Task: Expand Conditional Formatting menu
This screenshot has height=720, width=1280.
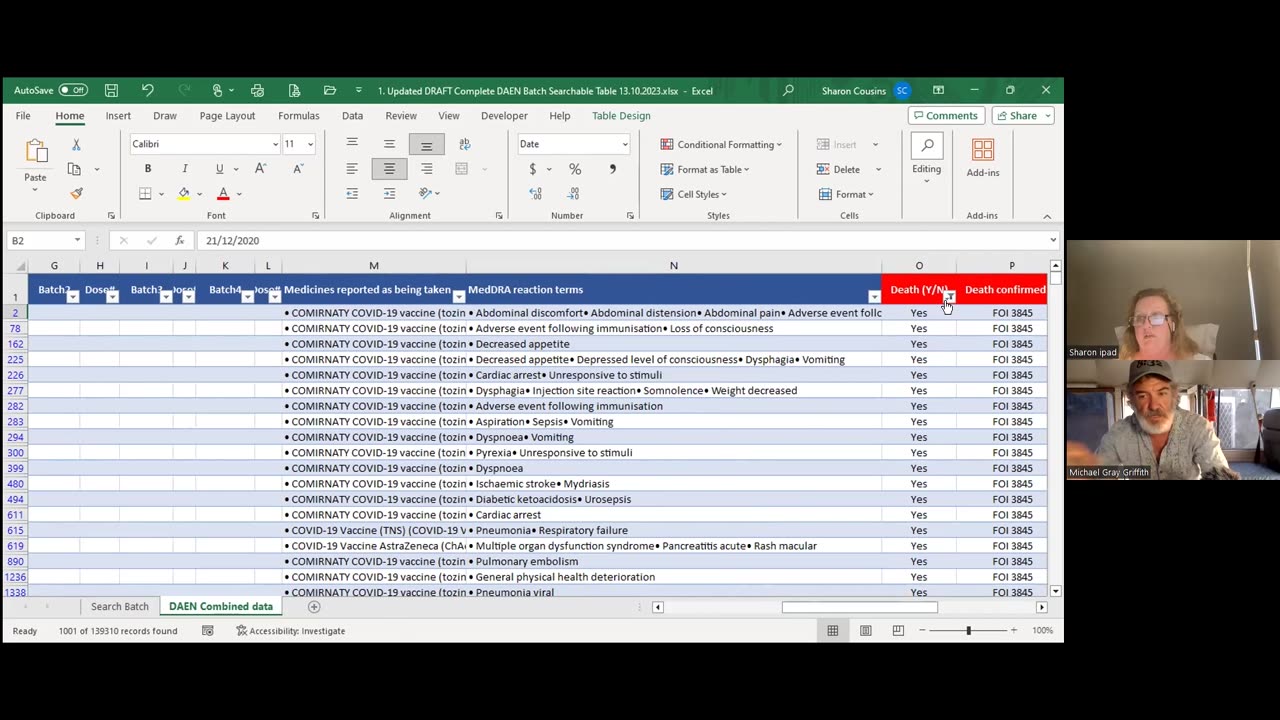Action: (x=721, y=144)
